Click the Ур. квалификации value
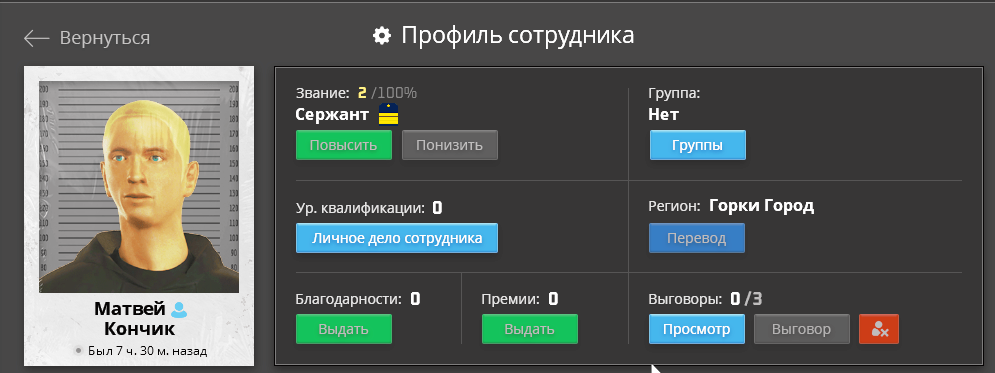995x373 pixels. point(437,207)
